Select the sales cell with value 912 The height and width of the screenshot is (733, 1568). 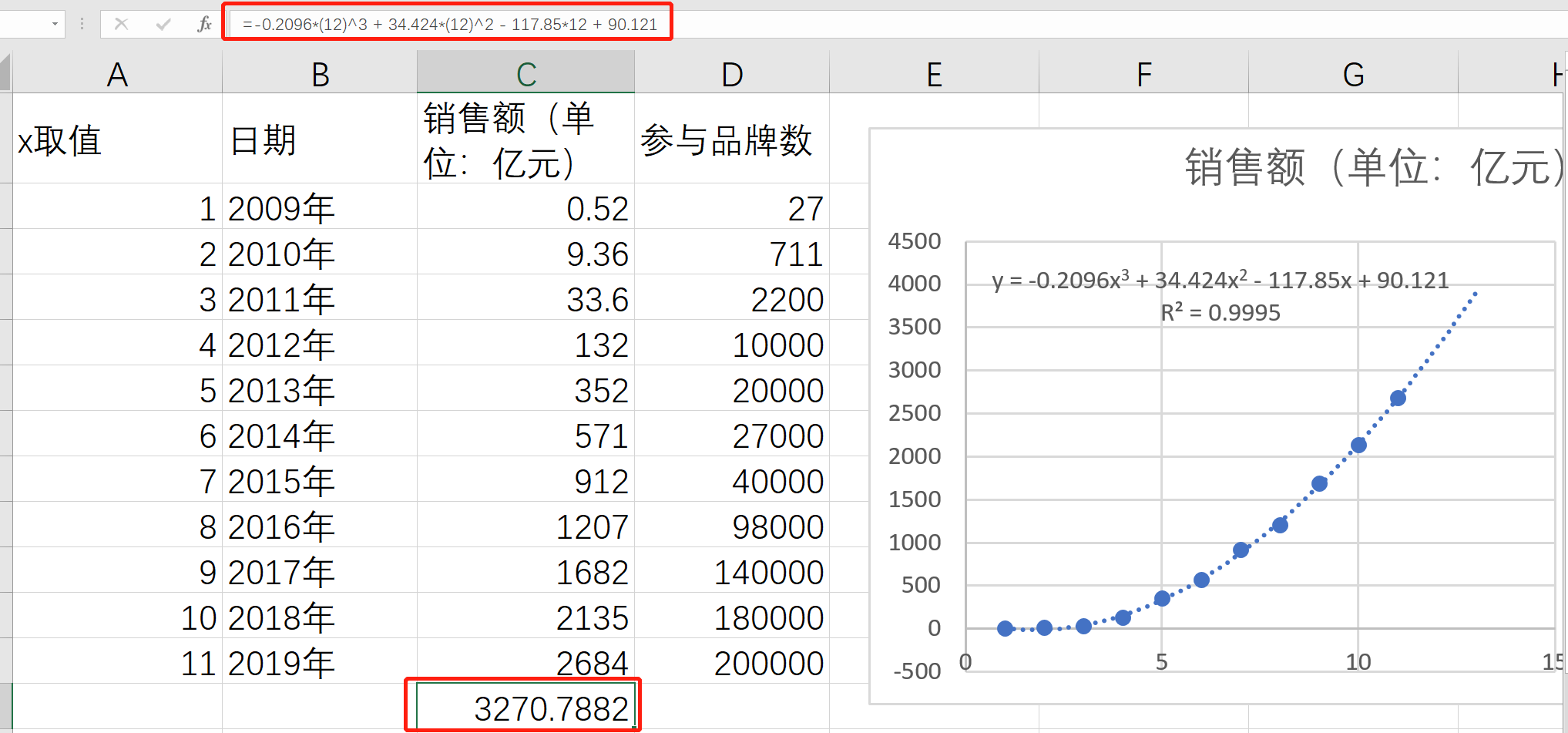coord(525,479)
